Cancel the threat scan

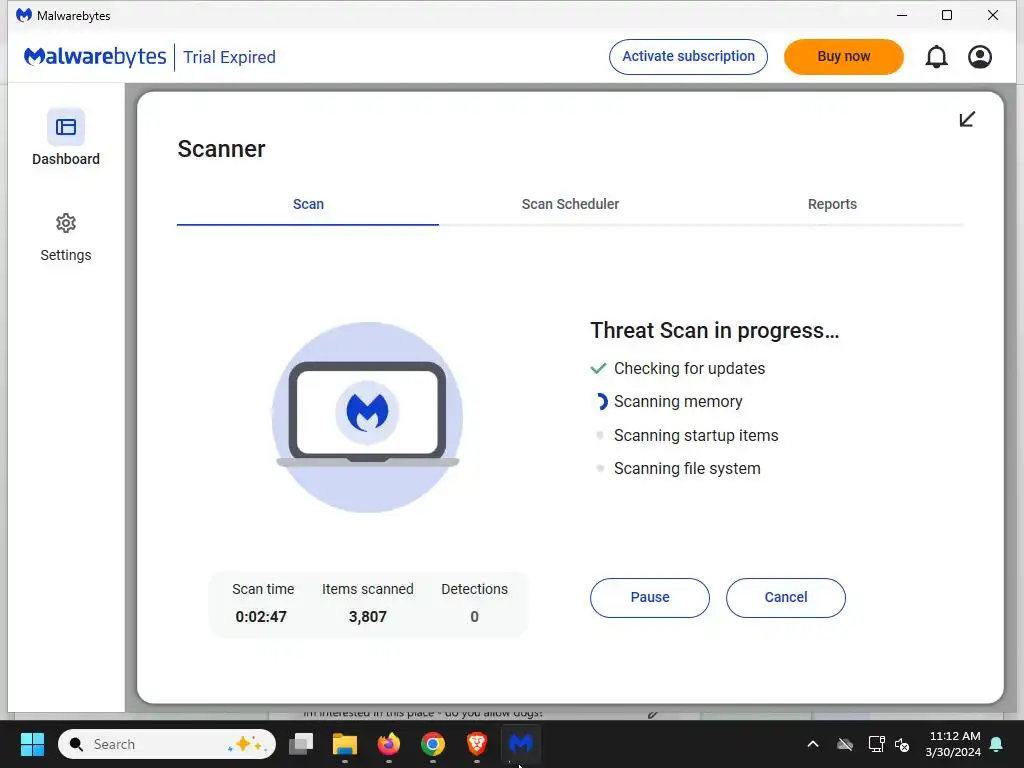(x=786, y=598)
